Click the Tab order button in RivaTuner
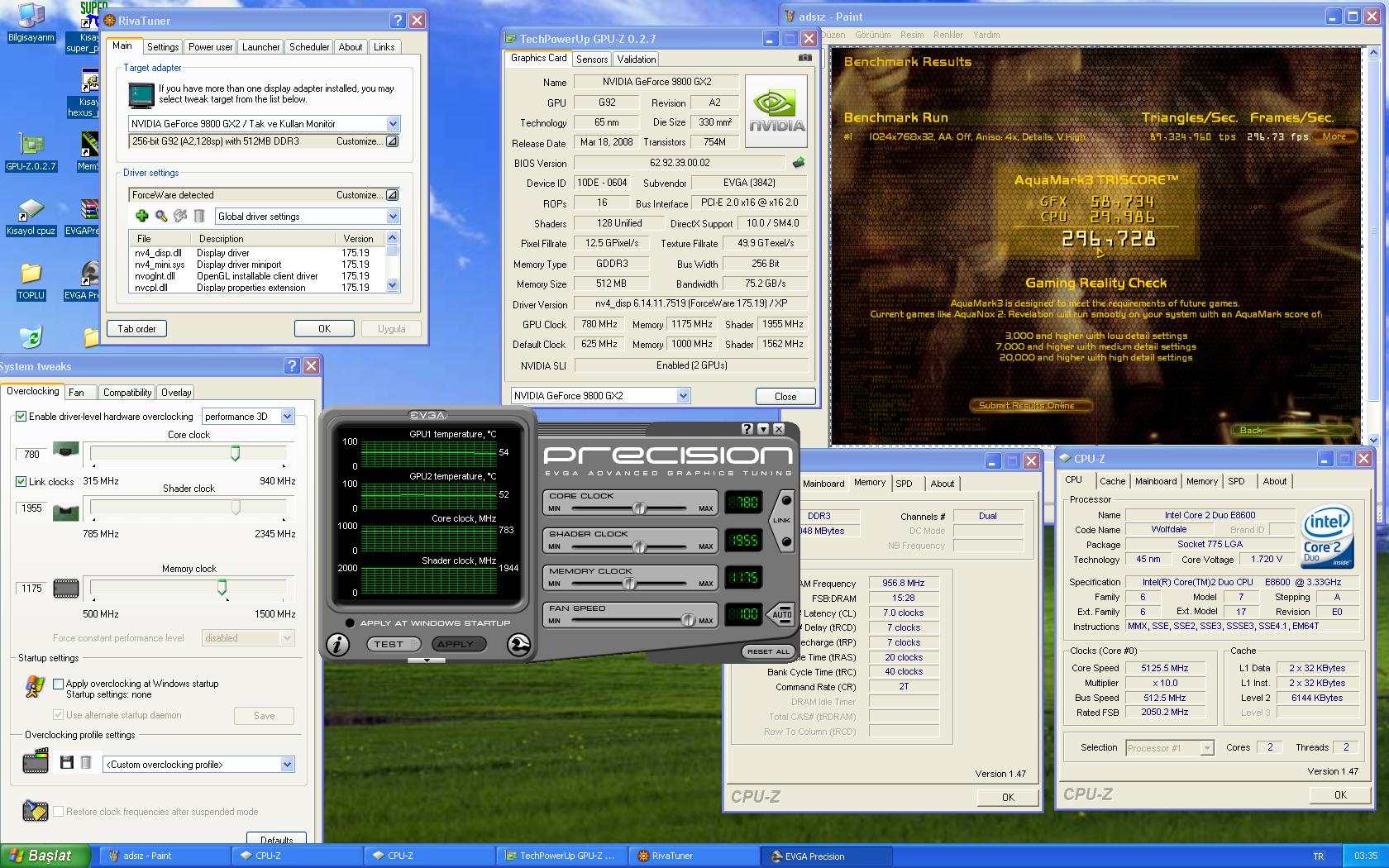Viewport: 1389px width, 868px height. 136,329
